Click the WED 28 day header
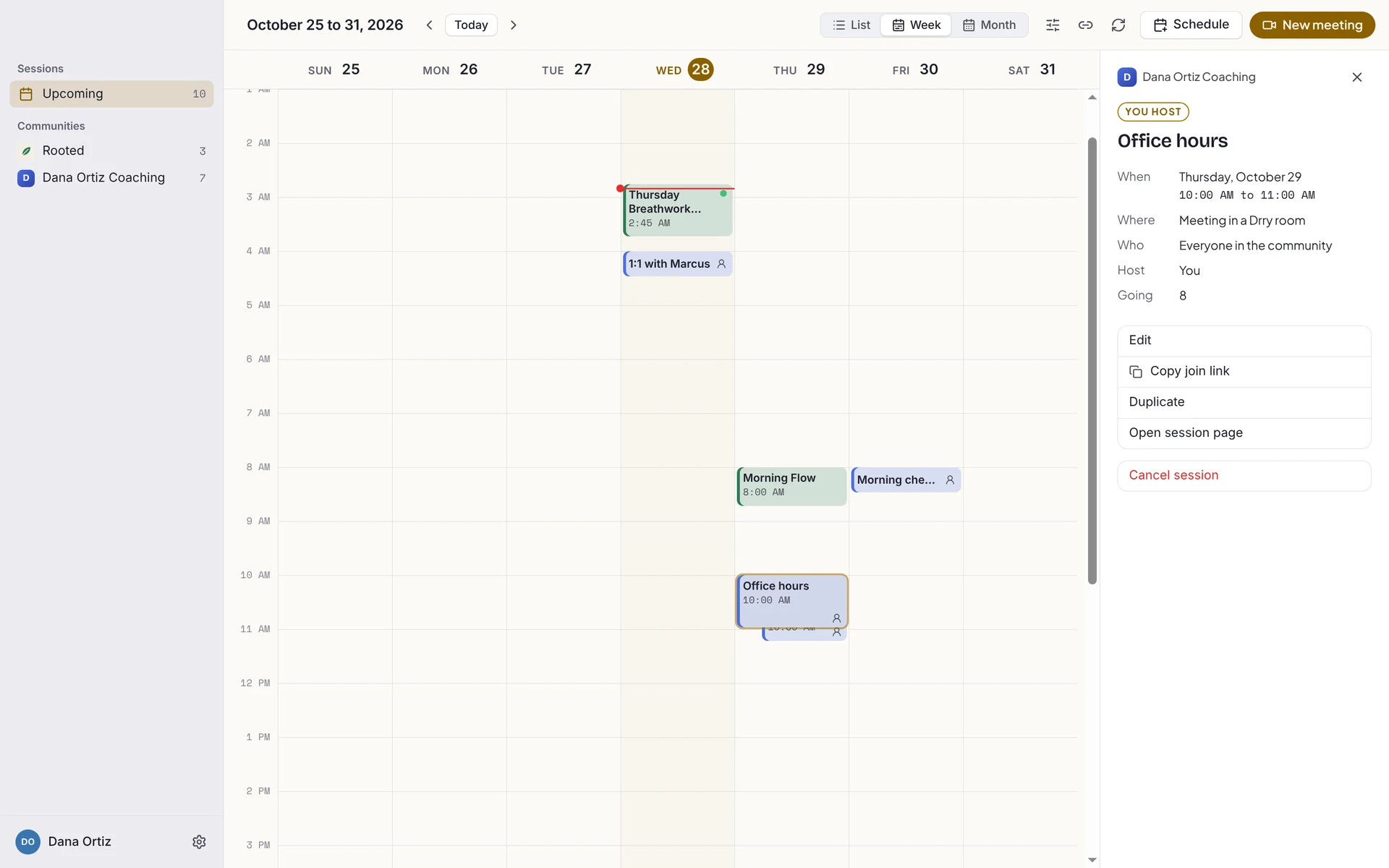This screenshot has height=868, width=1389. click(x=684, y=69)
